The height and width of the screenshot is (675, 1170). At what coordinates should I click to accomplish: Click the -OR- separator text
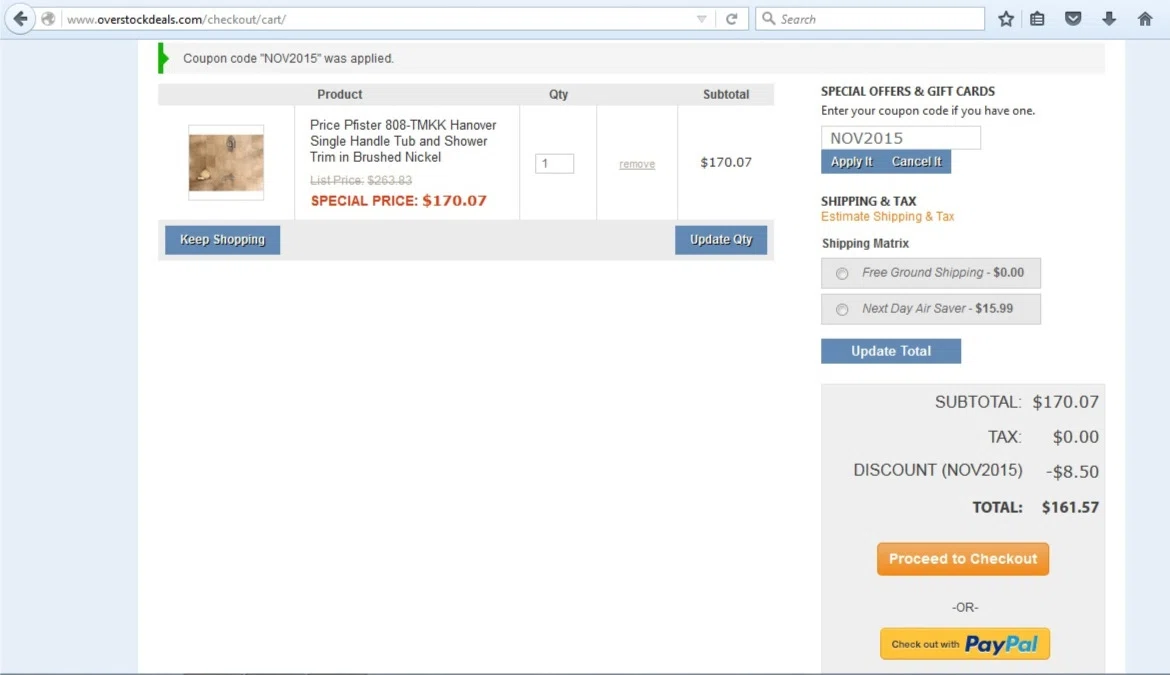[965, 607]
